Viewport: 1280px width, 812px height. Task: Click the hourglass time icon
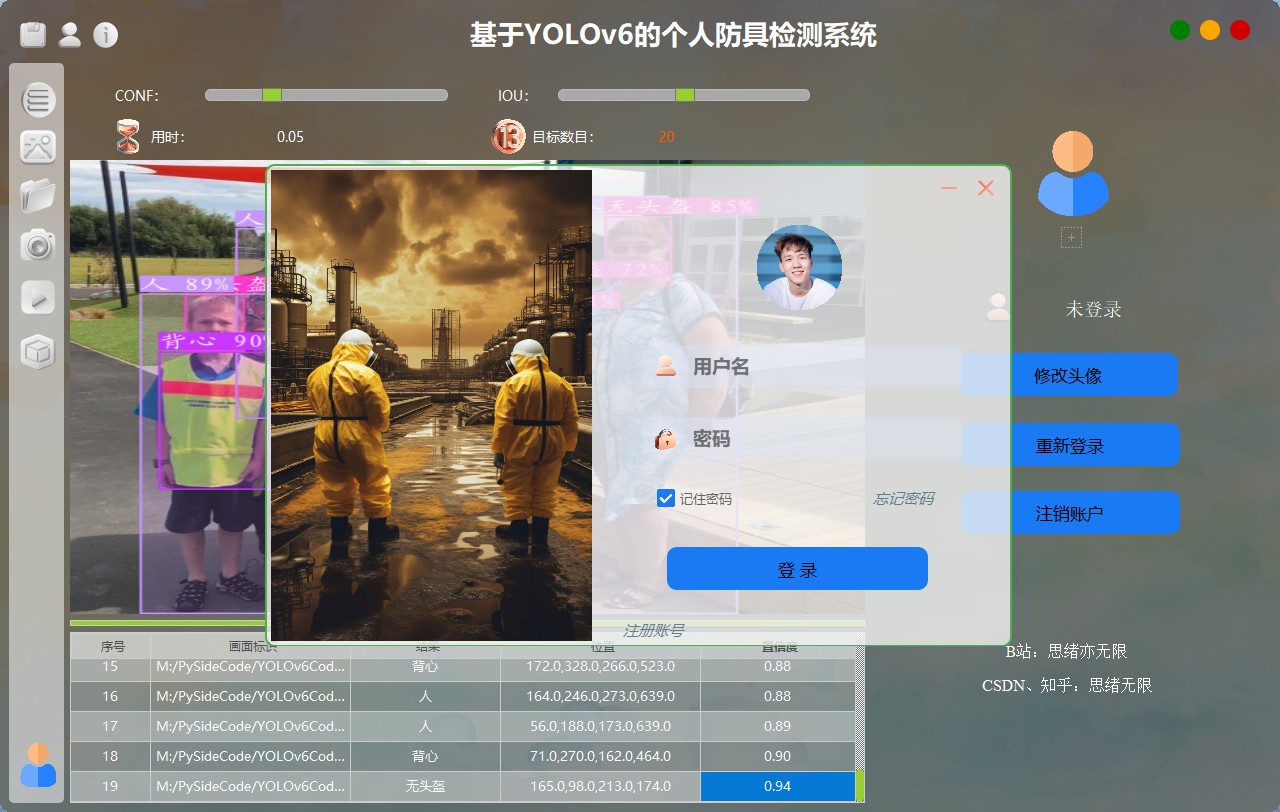(128, 136)
